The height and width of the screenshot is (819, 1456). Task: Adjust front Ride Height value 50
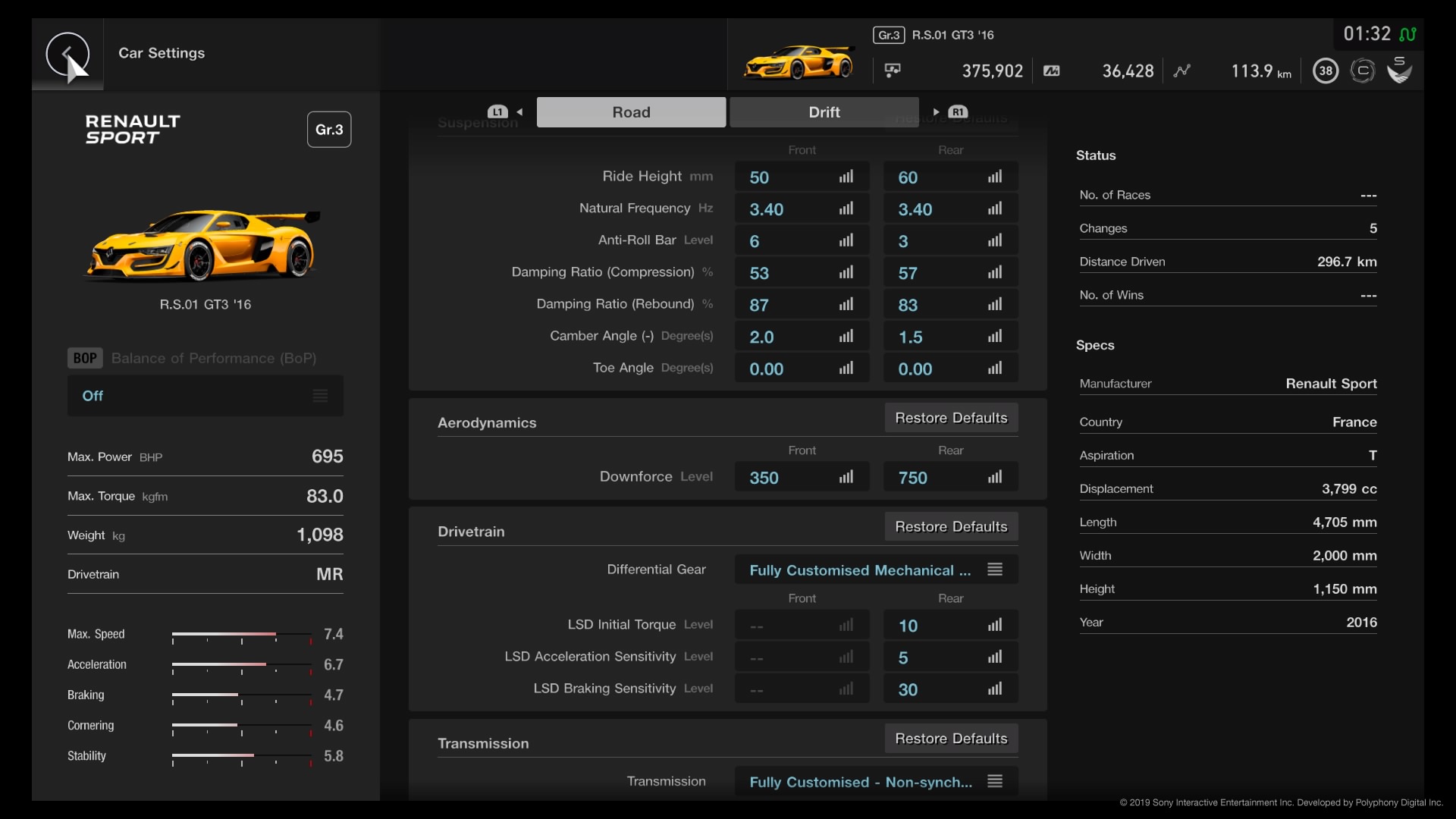(x=802, y=177)
